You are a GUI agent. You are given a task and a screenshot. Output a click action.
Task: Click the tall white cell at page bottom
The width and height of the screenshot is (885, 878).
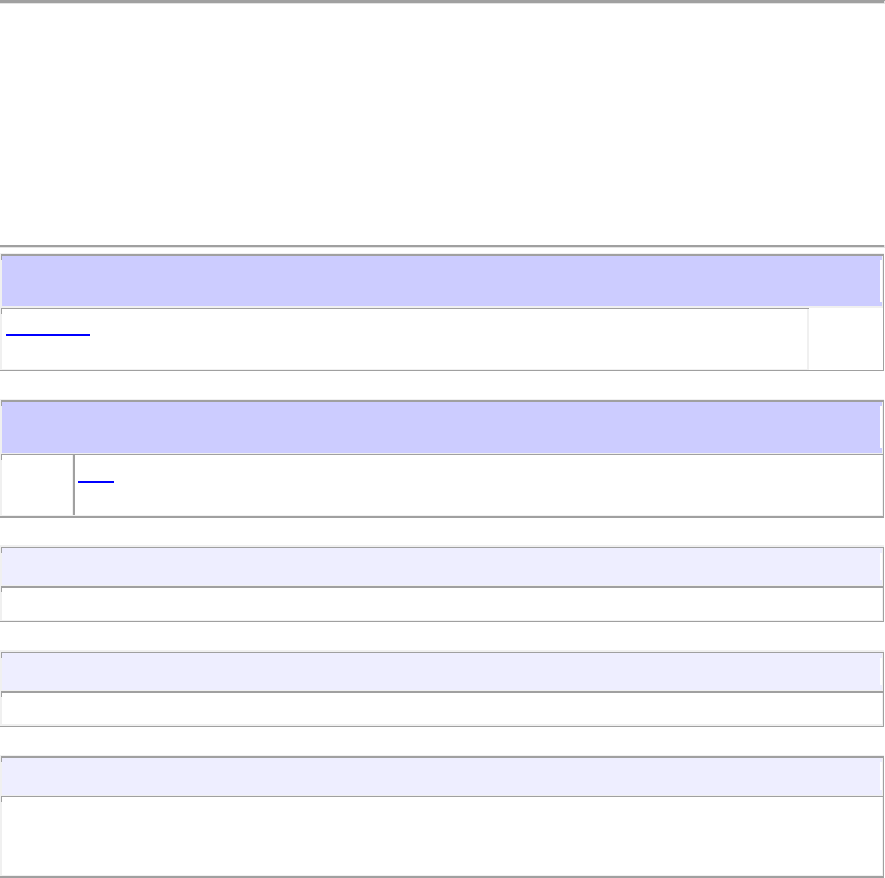click(x=441, y=836)
